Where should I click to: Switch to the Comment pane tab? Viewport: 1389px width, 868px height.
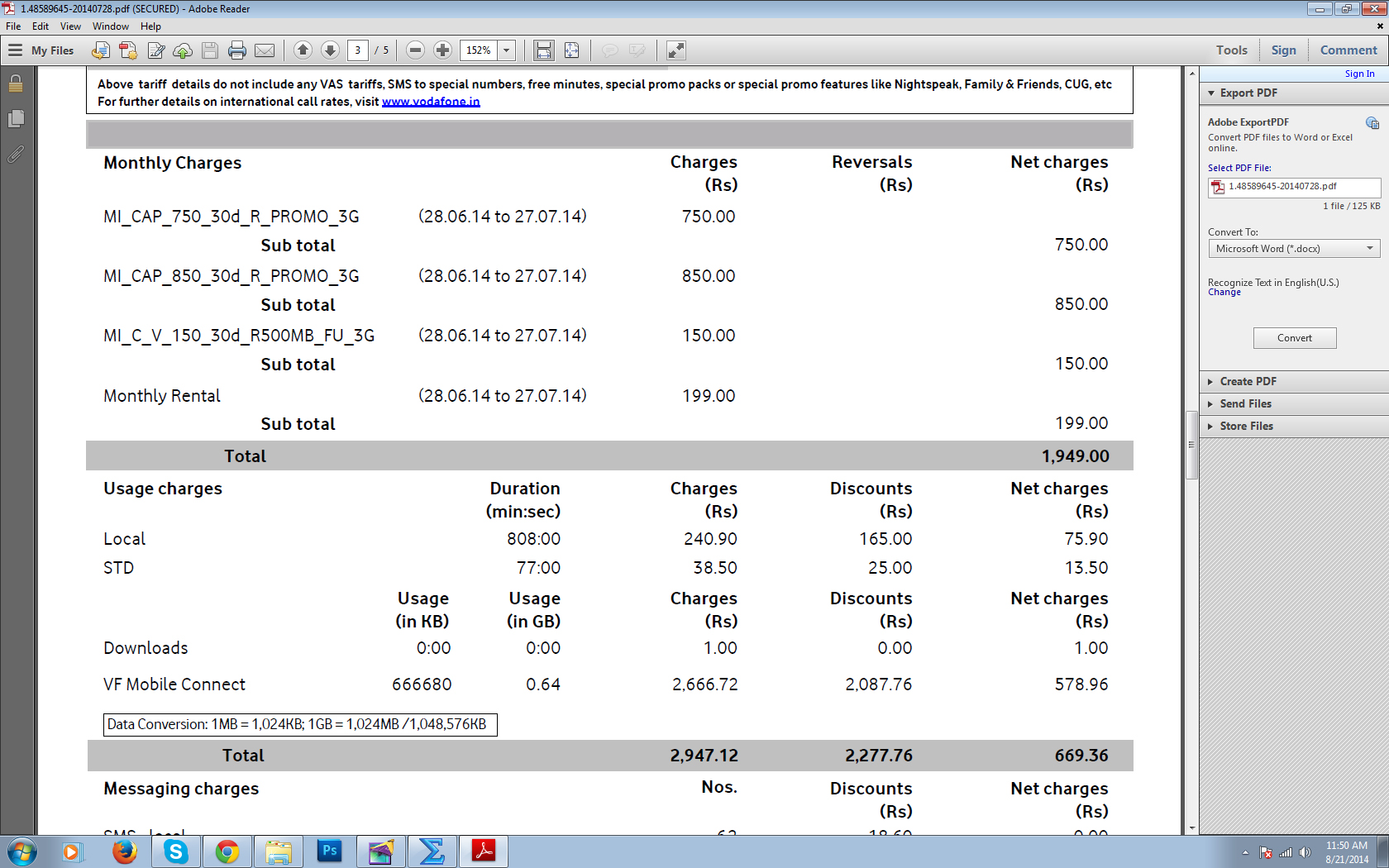point(1348,50)
